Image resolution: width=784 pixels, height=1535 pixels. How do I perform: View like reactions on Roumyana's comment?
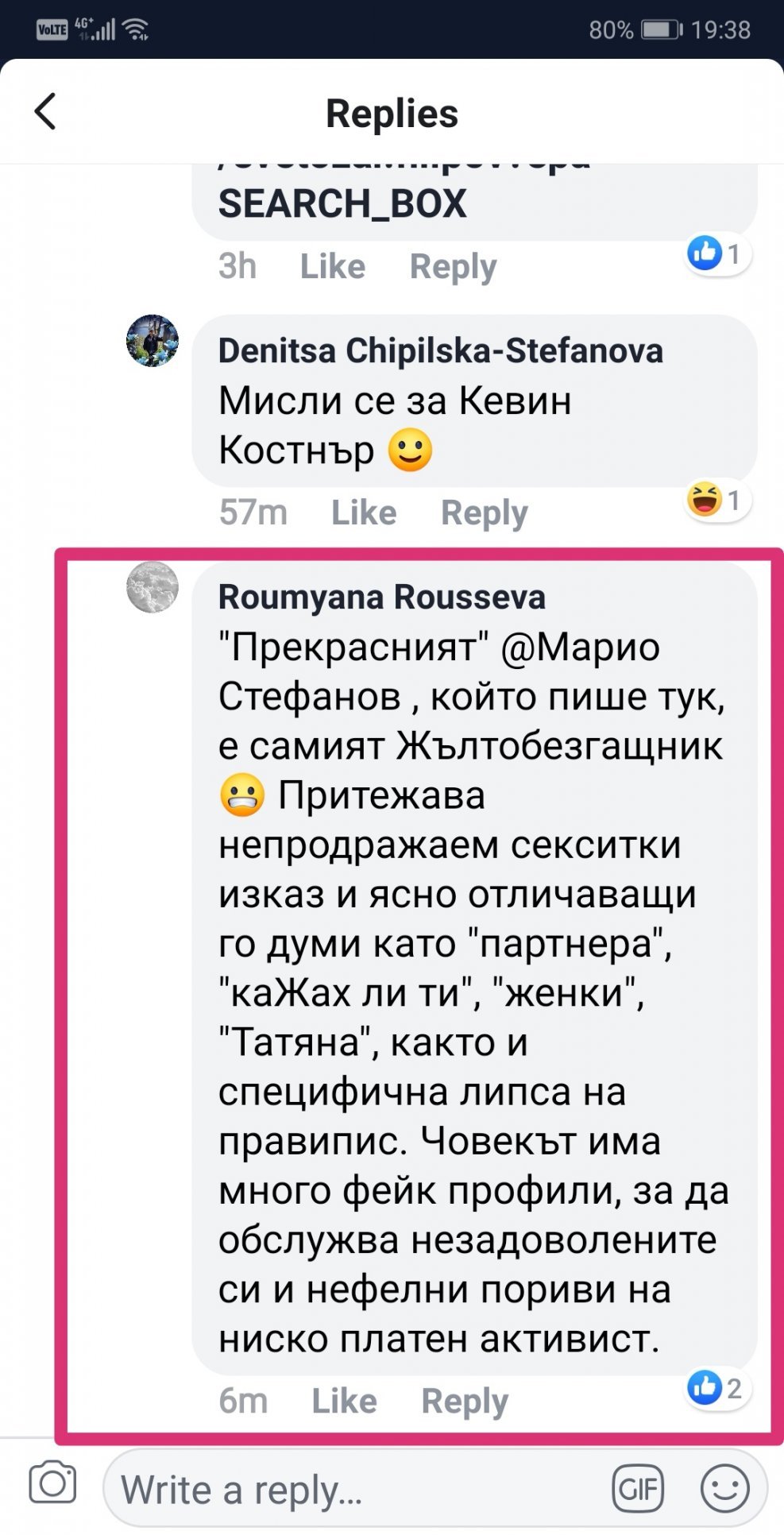tap(715, 1388)
